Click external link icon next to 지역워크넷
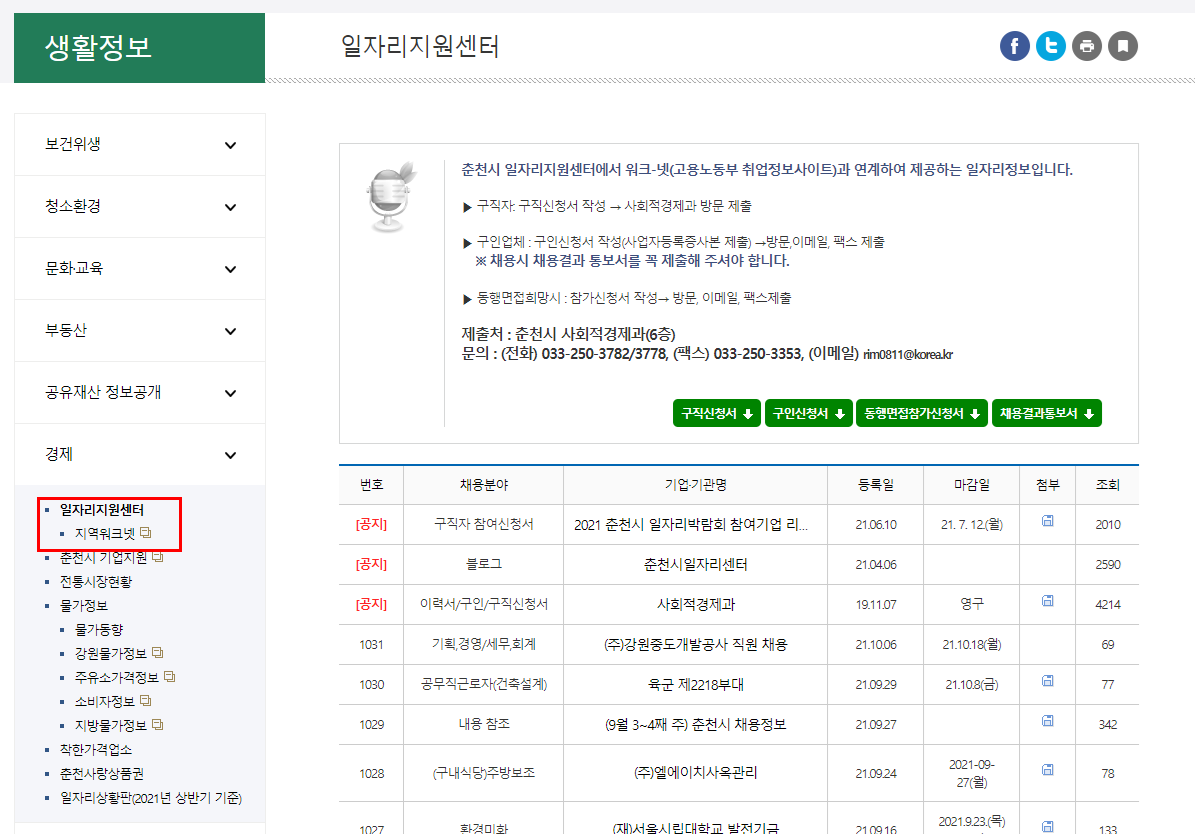 click(146, 533)
